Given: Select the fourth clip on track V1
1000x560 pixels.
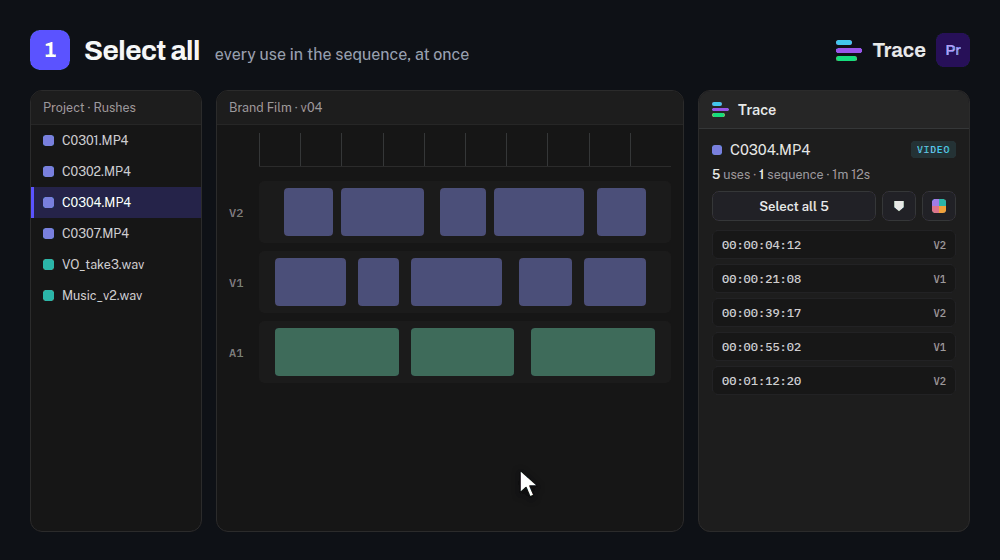Looking at the screenshot, I should tap(545, 282).
